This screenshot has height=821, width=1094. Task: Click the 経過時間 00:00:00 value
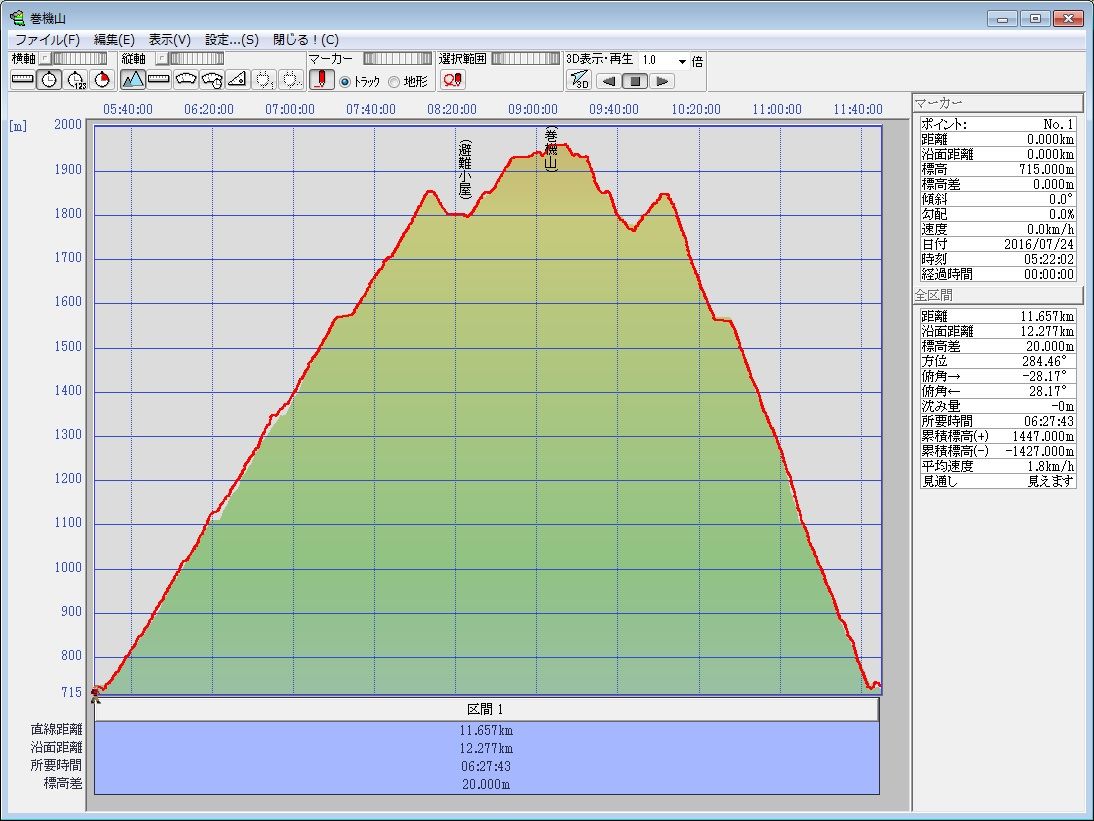[1049, 274]
